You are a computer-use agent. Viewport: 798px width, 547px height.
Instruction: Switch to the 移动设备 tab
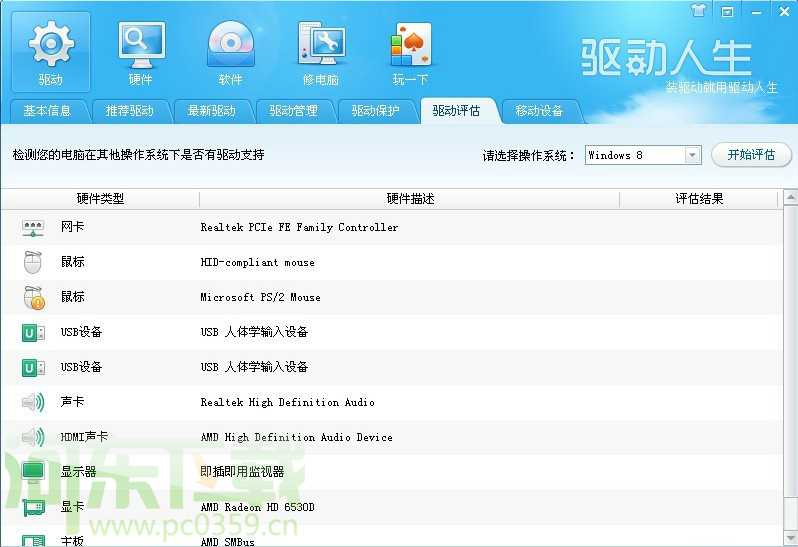(539, 111)
